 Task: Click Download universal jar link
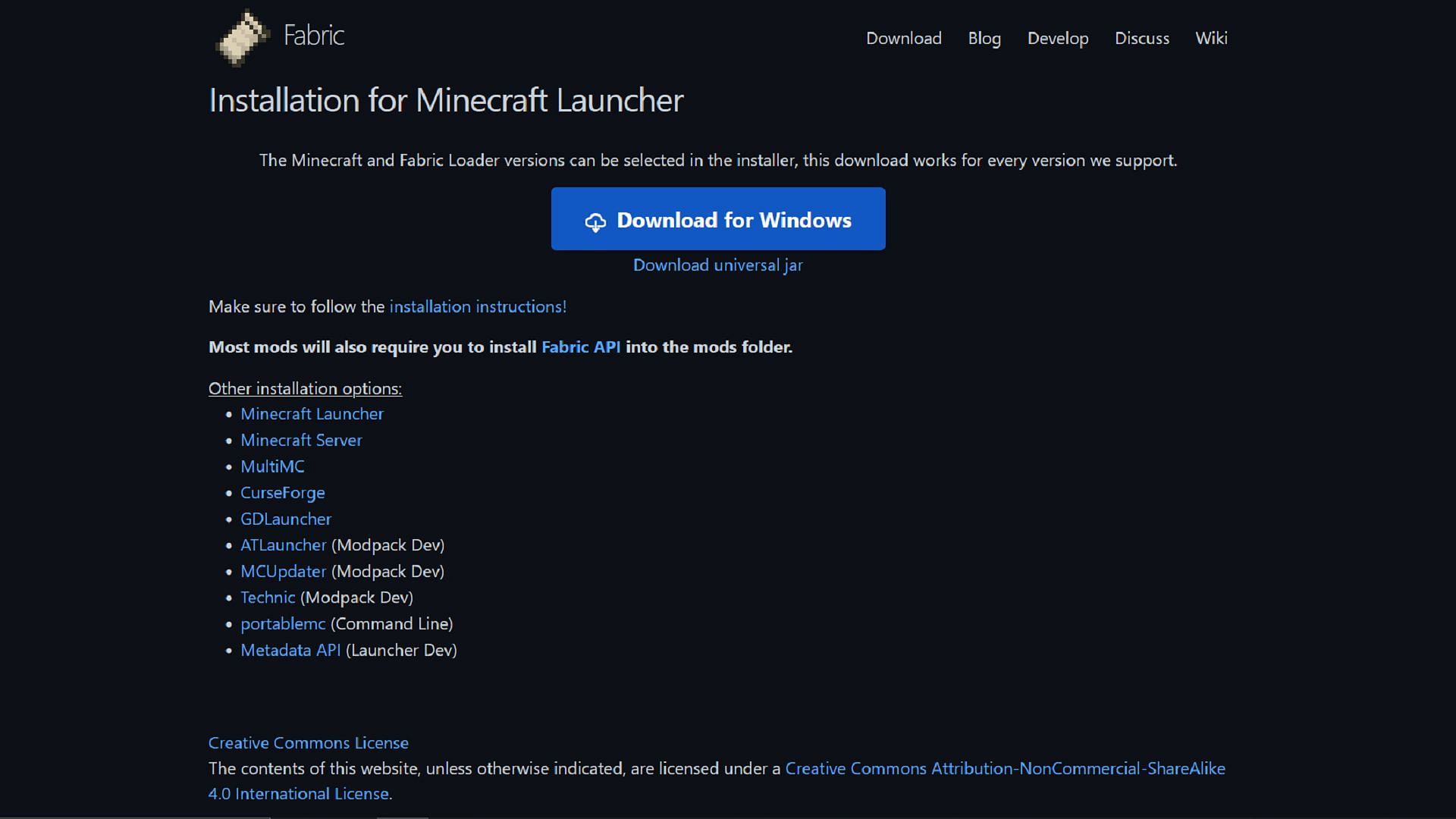click(x=718, y=265)
